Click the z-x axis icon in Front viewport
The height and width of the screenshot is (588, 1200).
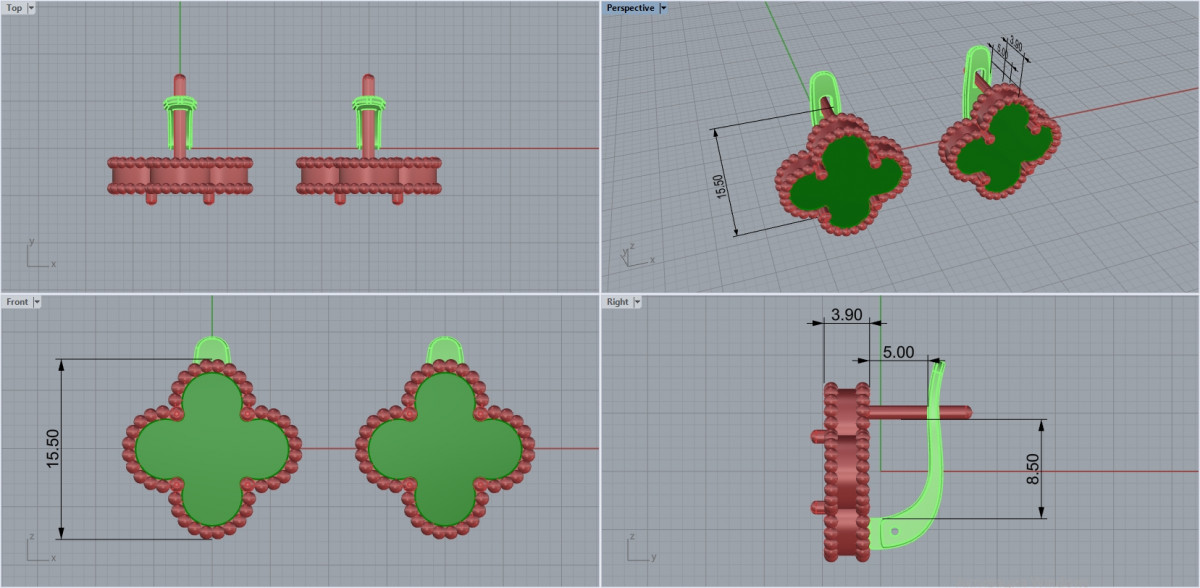coord(39,549)
